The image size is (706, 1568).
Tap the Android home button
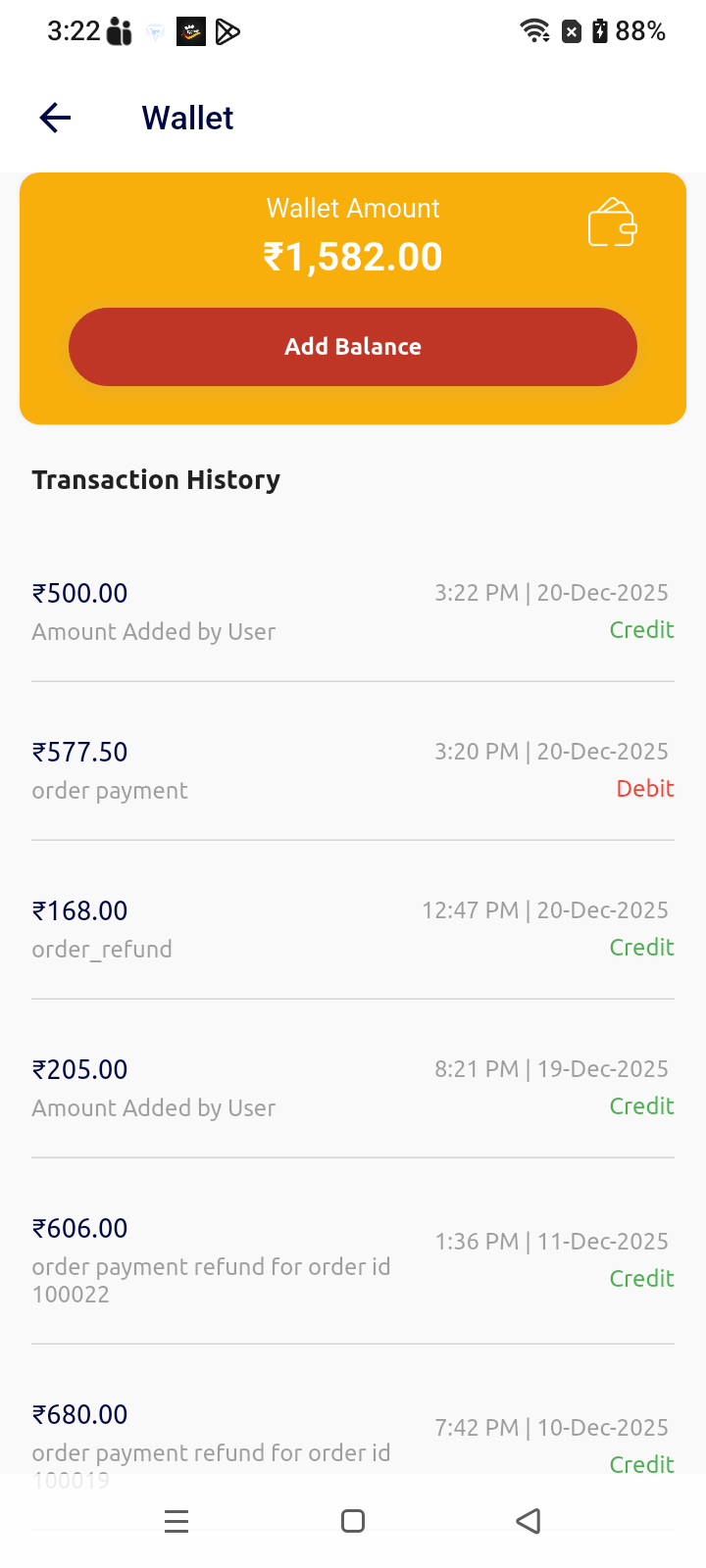pos(353,1521)
